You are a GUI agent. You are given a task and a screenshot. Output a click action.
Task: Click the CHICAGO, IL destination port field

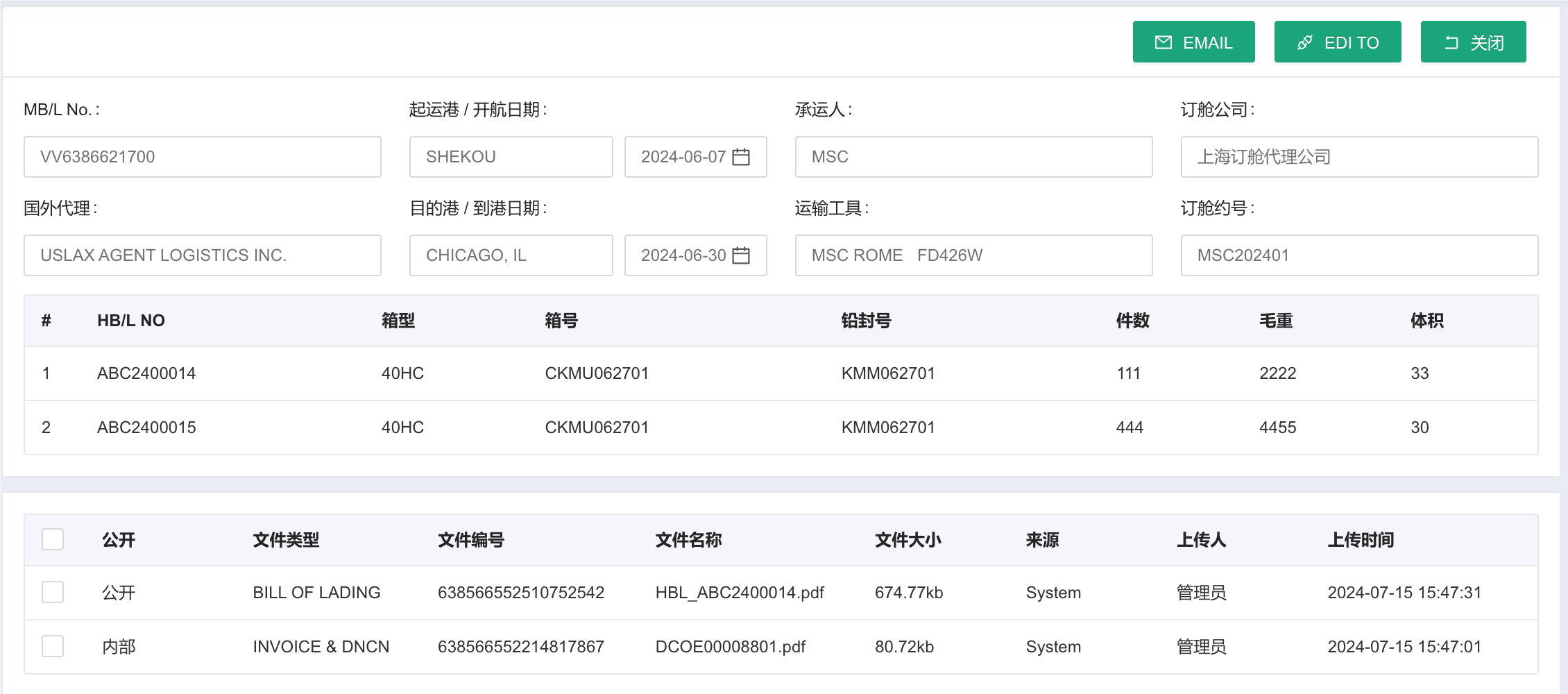(x=511, y=255)
